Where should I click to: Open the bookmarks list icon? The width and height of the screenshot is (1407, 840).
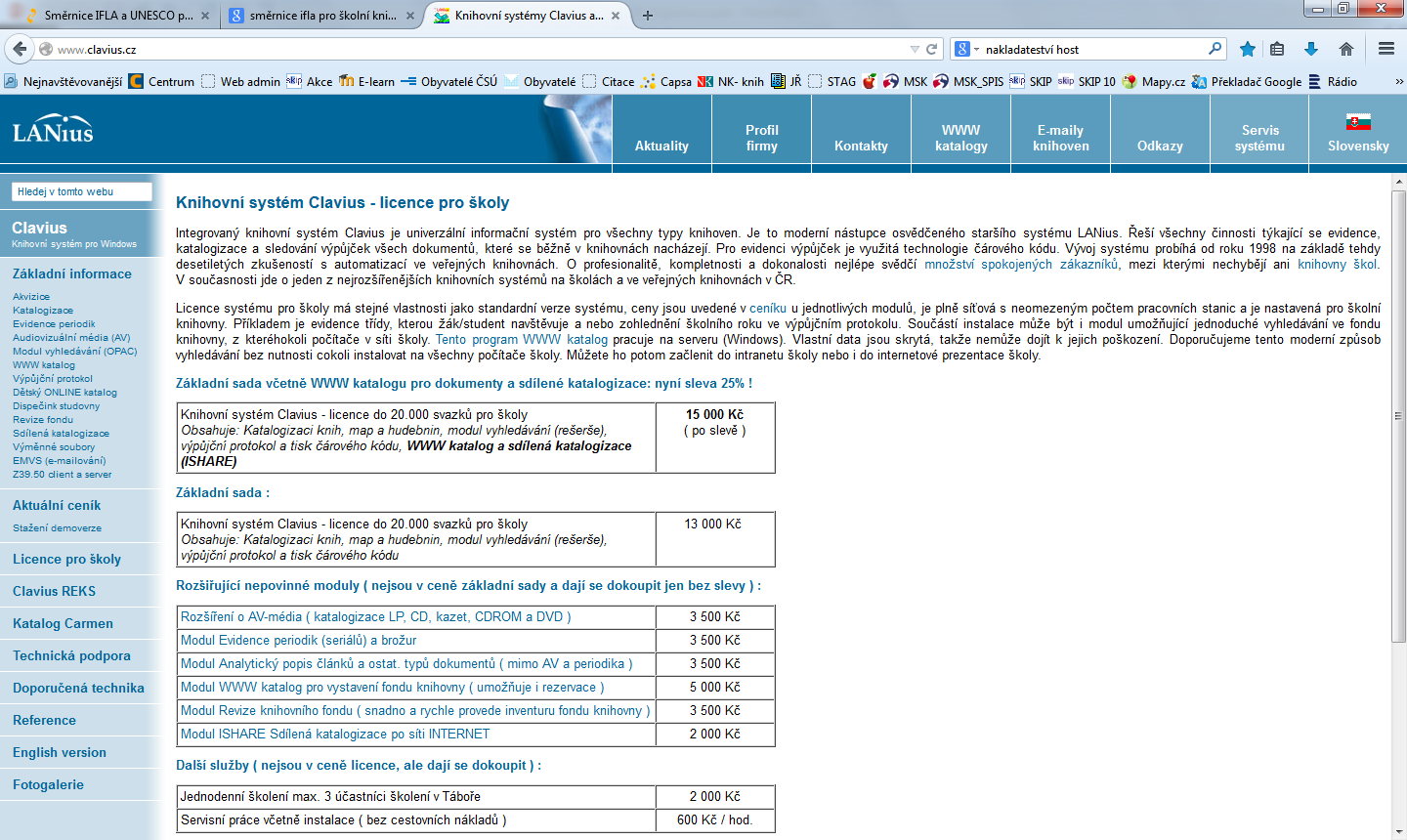[1277, 49]
